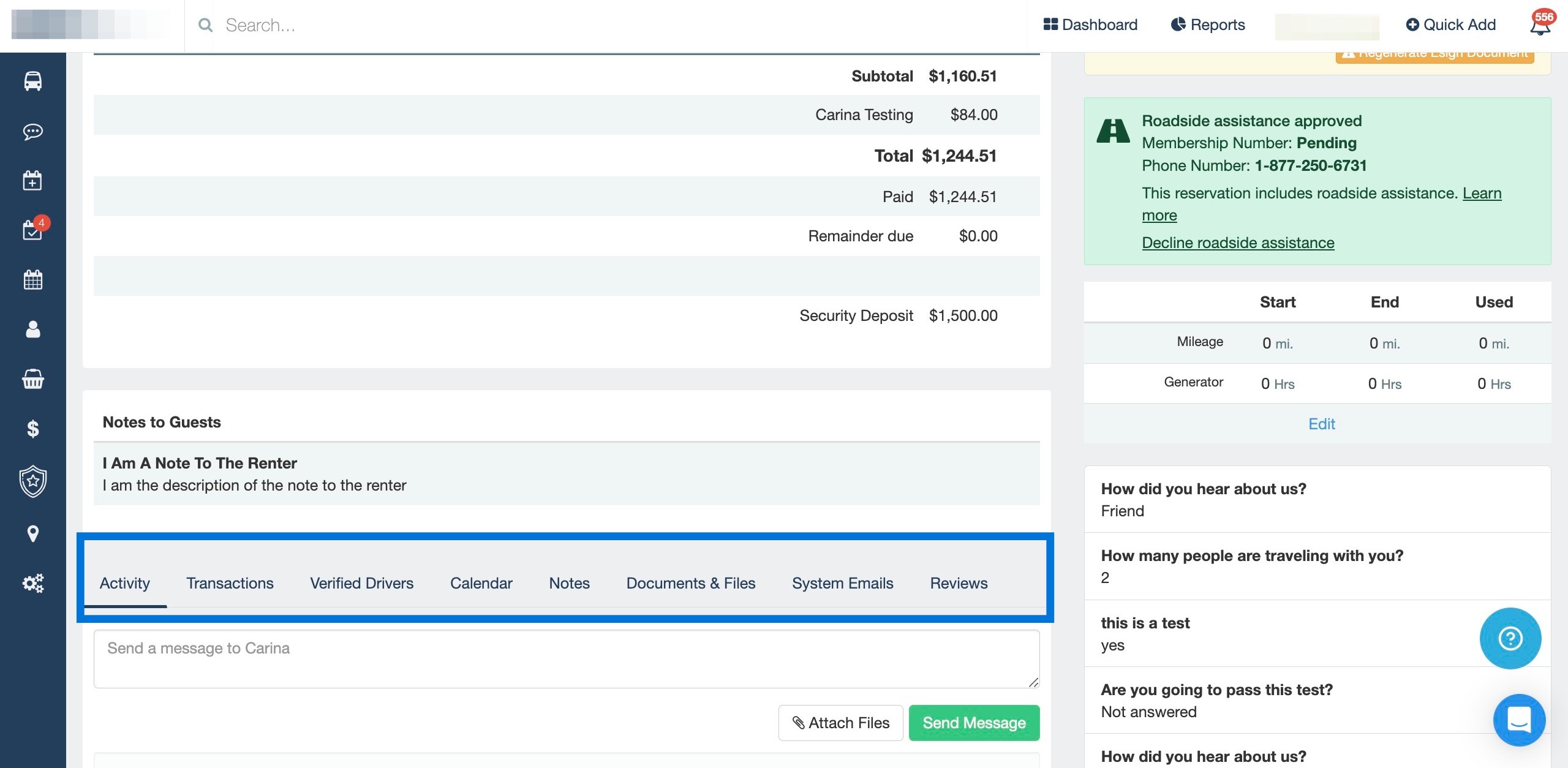1568x768 pixels.
Task: Open the Quick Add menu
Action: [x=1450, y=24]
